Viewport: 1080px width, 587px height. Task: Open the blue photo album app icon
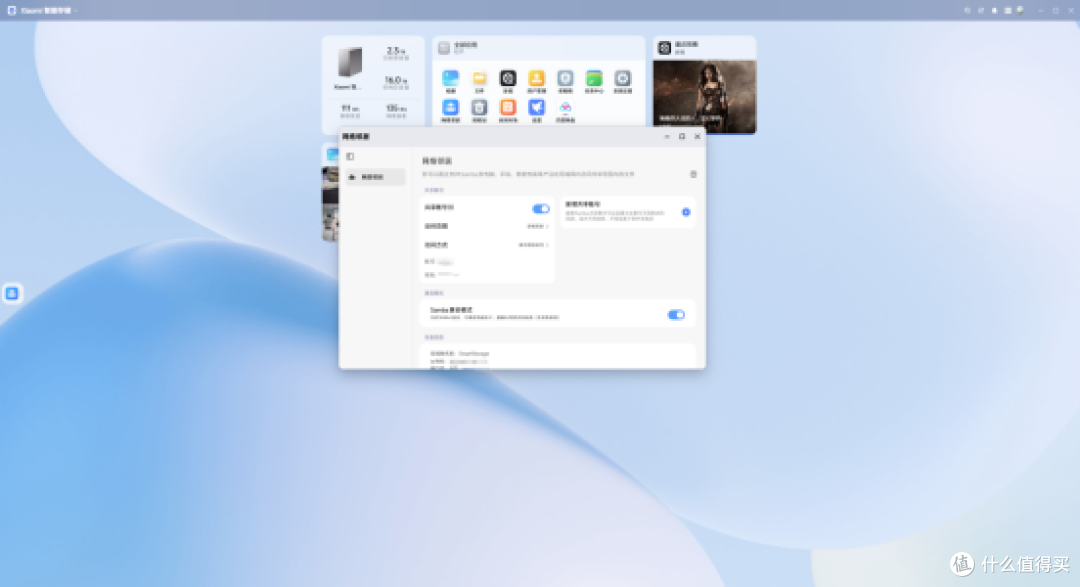coord(450,79)
